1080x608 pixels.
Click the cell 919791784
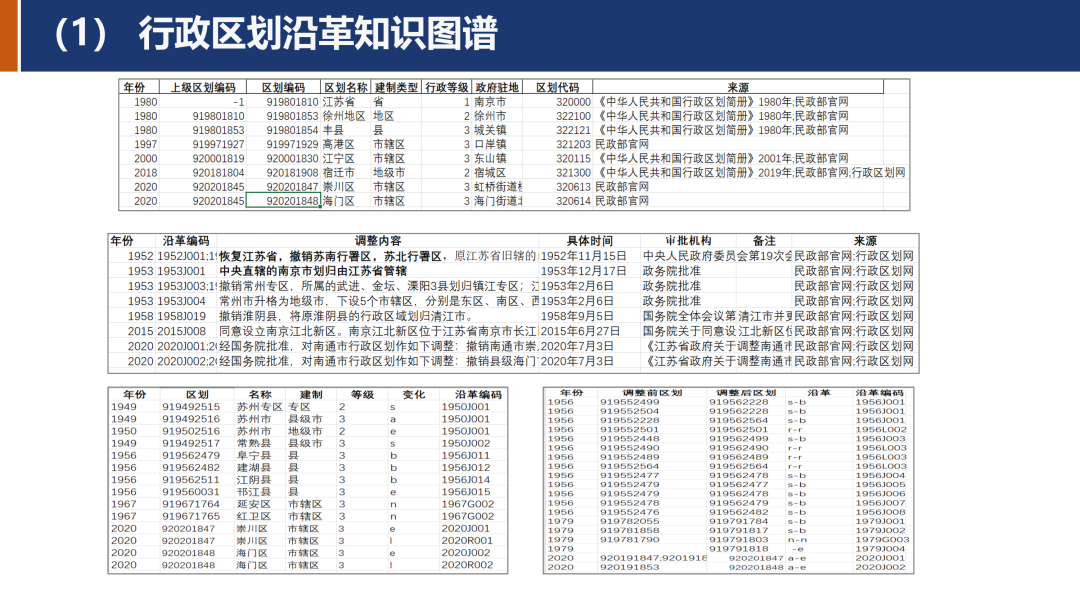[738, 521]
